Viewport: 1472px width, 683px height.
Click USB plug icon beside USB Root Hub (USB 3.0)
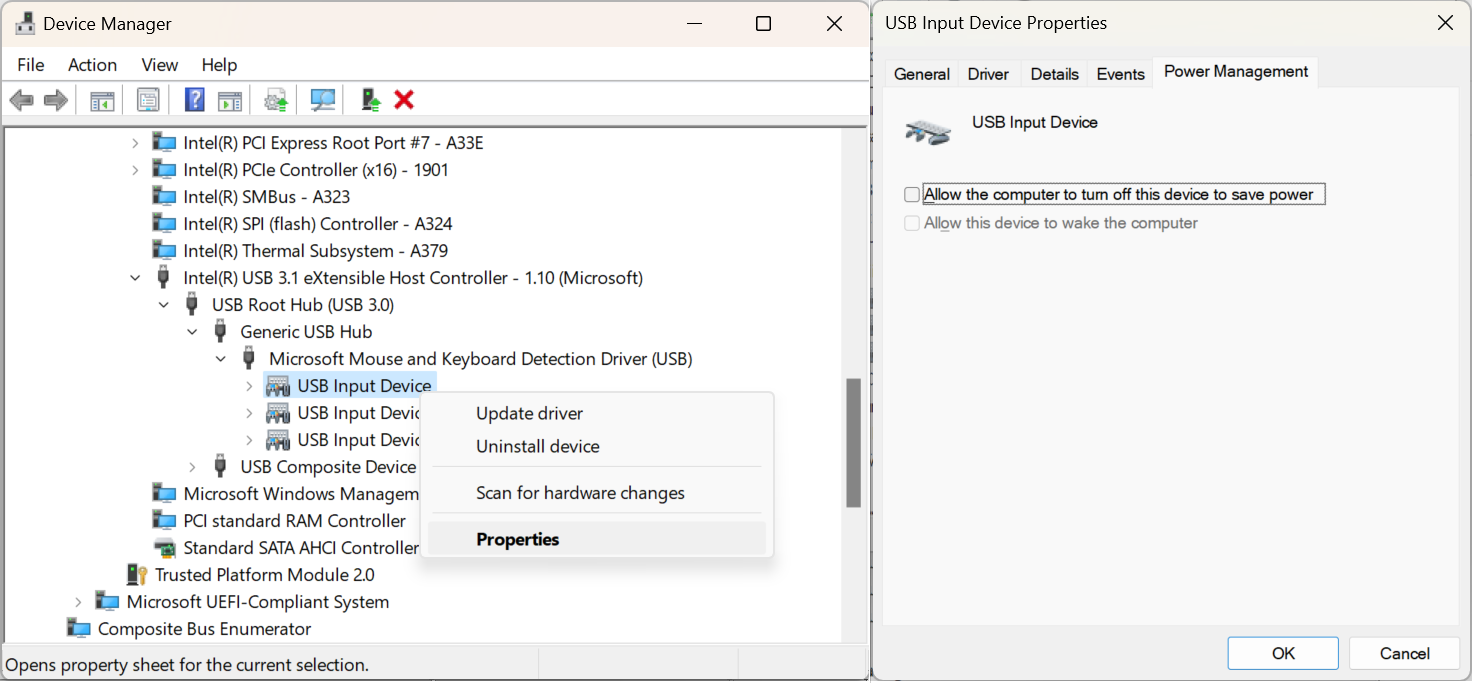tap(192, 305)
